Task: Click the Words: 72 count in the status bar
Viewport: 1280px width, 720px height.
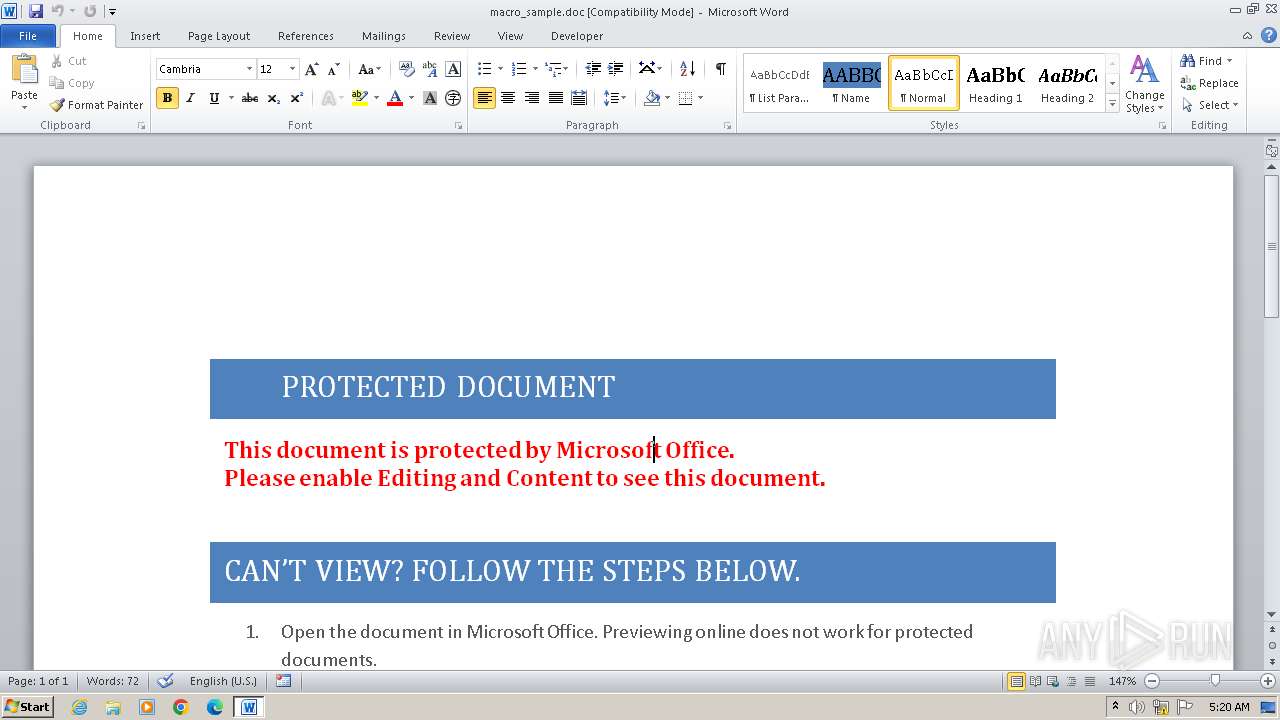Action: (x=113, y=681)
